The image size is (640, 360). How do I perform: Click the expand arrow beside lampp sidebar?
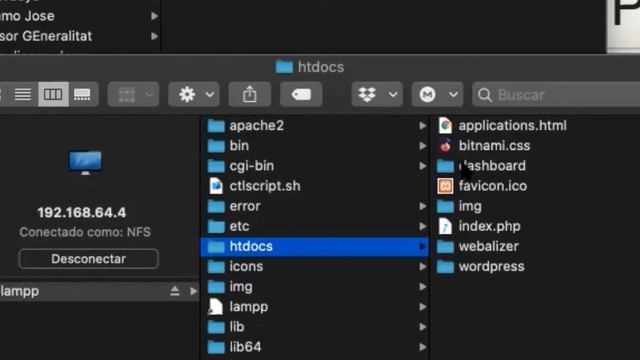[193, 291]
